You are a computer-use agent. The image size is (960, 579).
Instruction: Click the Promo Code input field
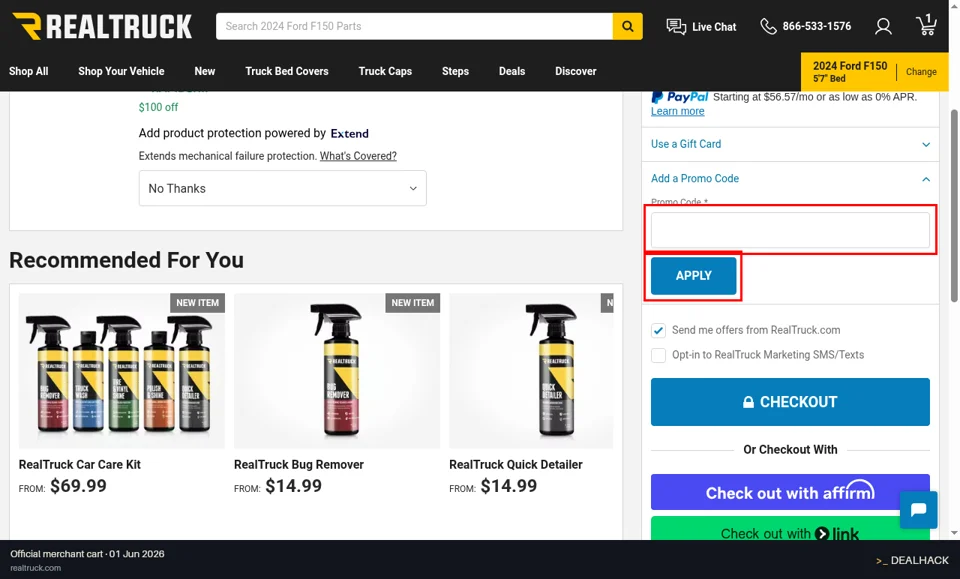790,230
